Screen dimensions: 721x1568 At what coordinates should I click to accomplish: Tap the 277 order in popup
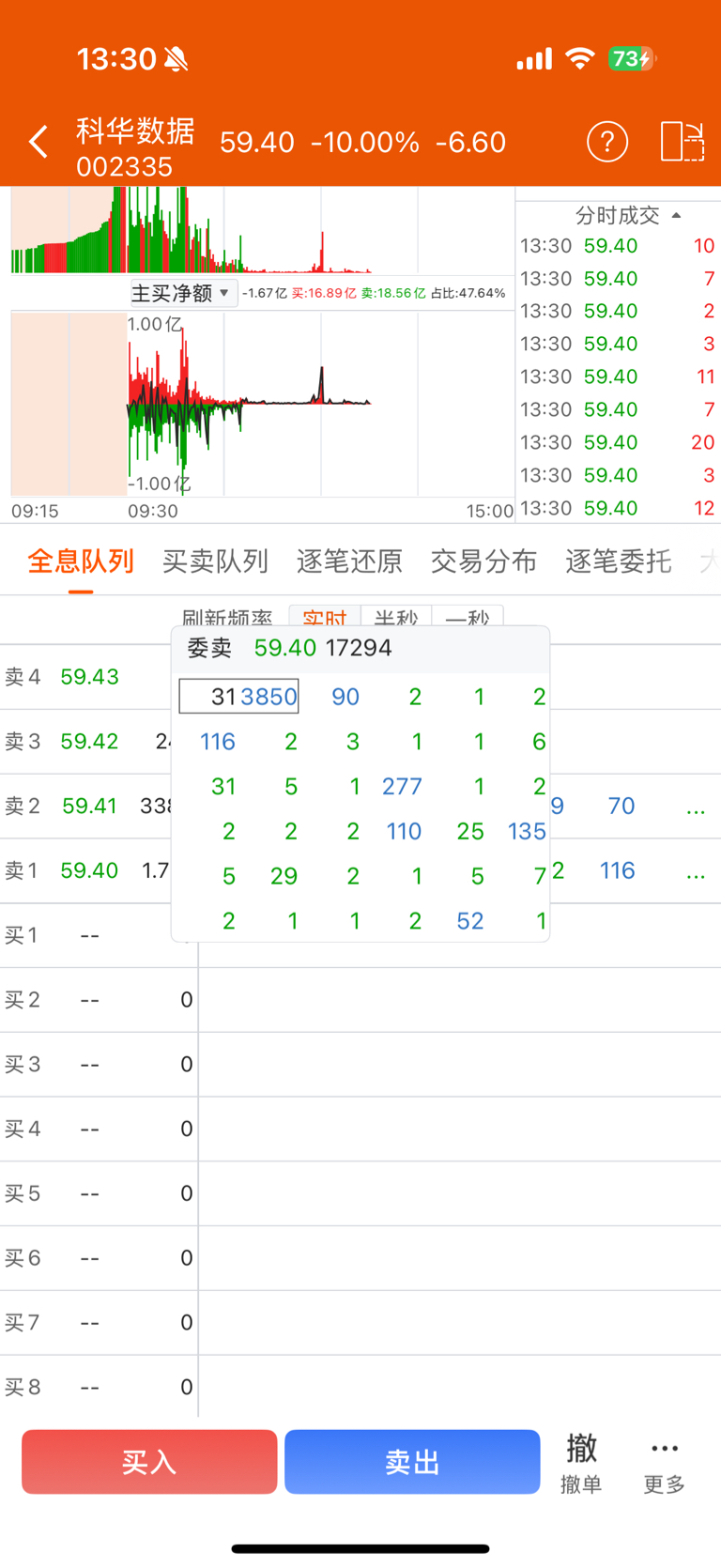[402, 786]
